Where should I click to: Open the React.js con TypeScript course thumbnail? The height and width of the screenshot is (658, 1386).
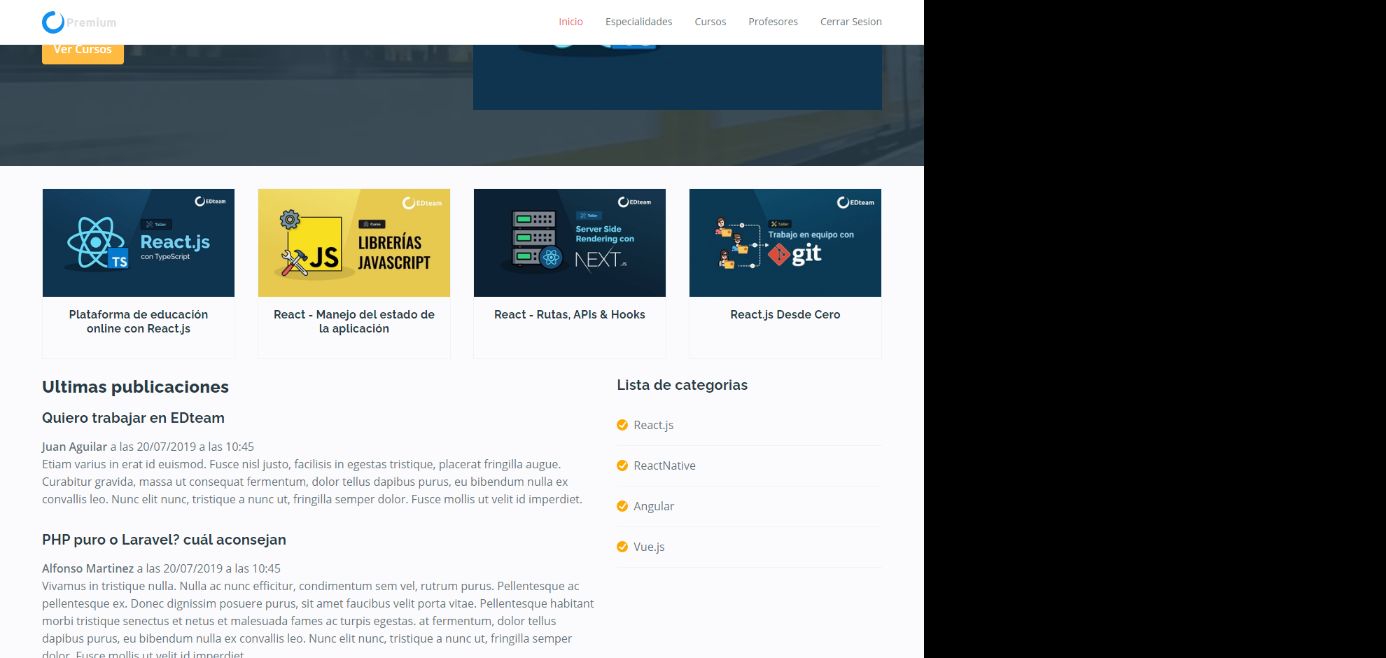point(139,243)
